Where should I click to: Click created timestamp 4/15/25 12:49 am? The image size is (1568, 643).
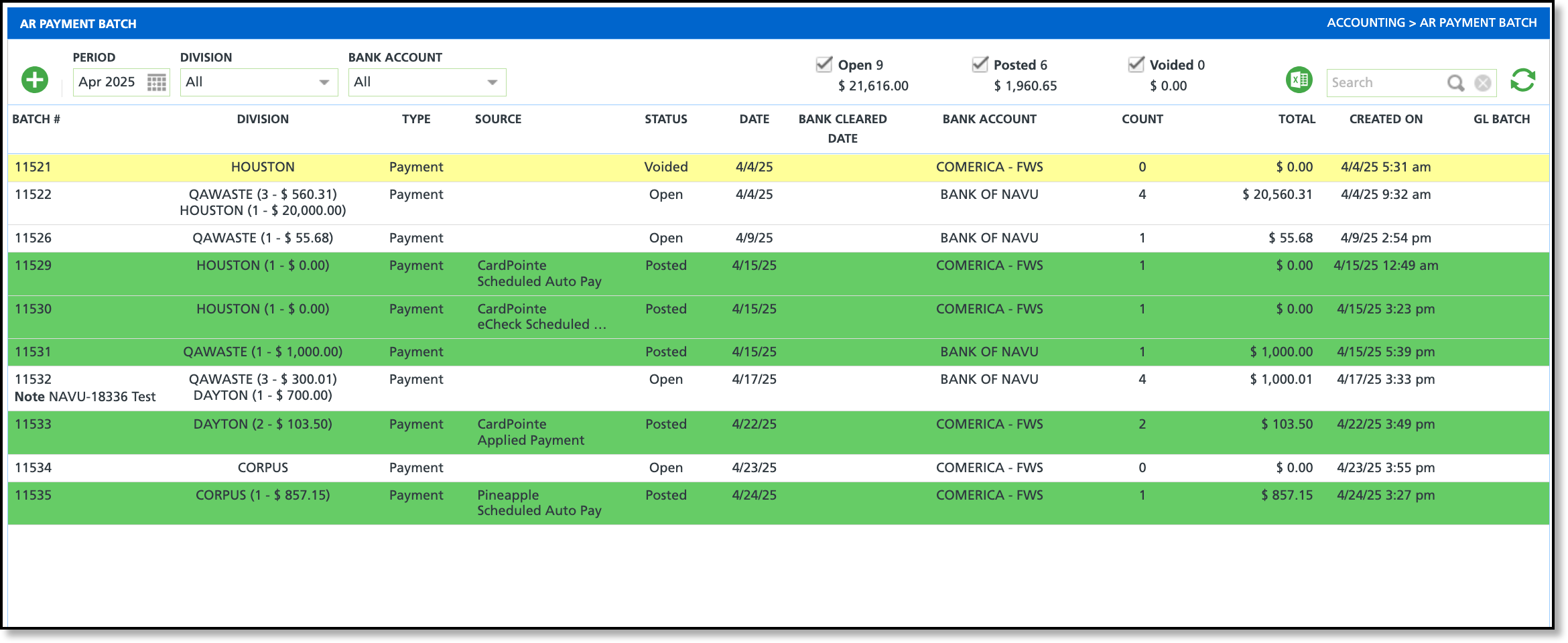1386,265
